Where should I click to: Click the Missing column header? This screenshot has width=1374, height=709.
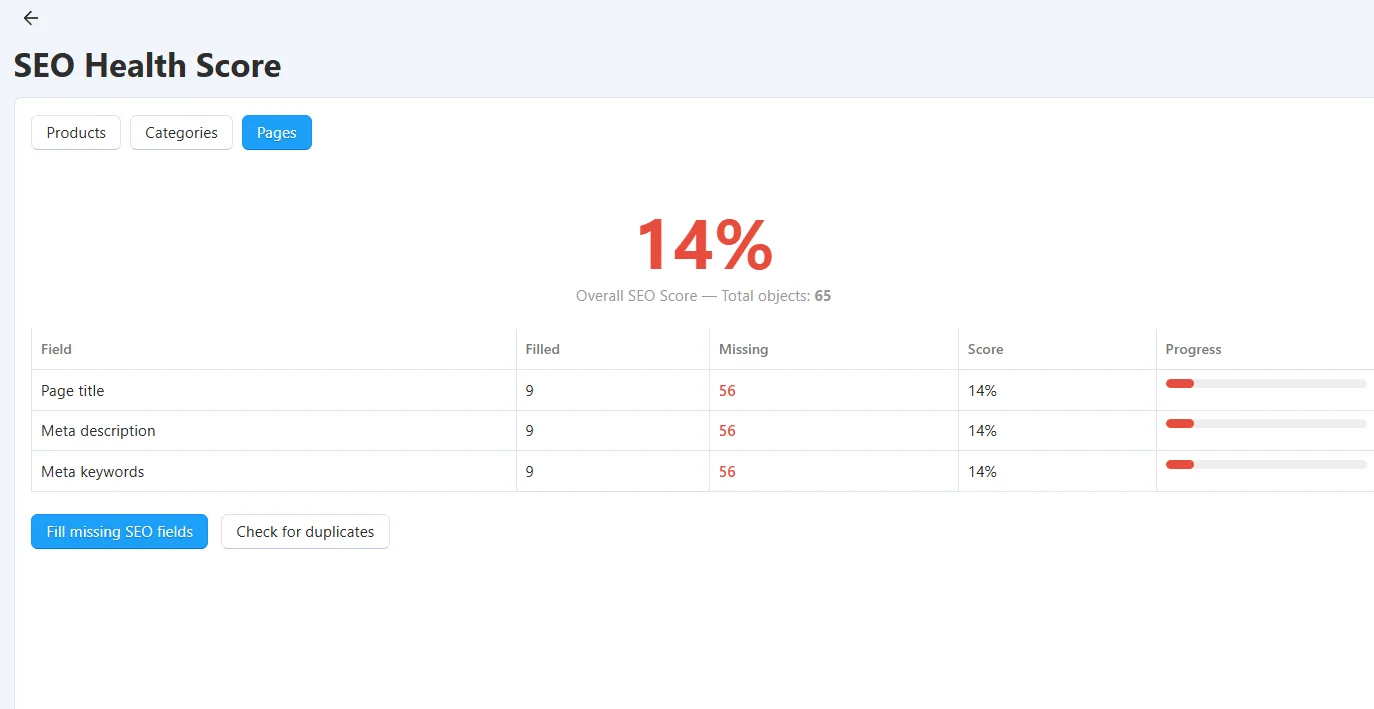click(744, 349)
